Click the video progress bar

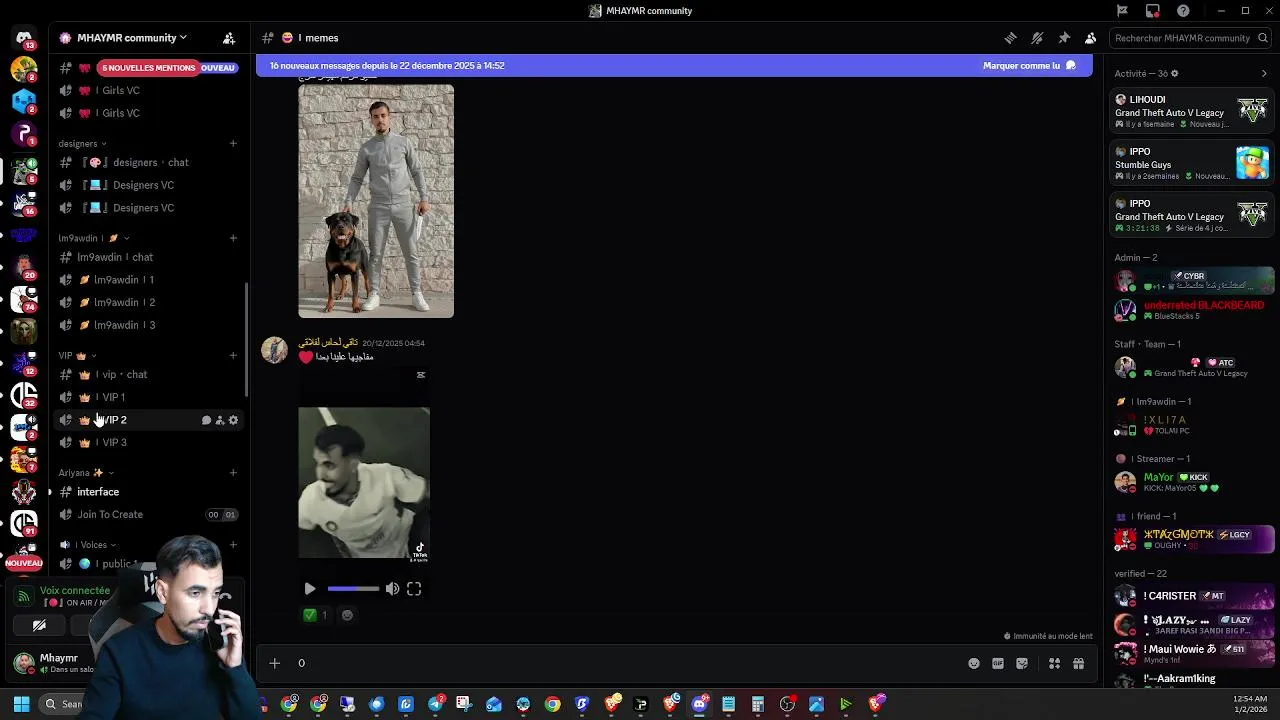coord(353,589)
